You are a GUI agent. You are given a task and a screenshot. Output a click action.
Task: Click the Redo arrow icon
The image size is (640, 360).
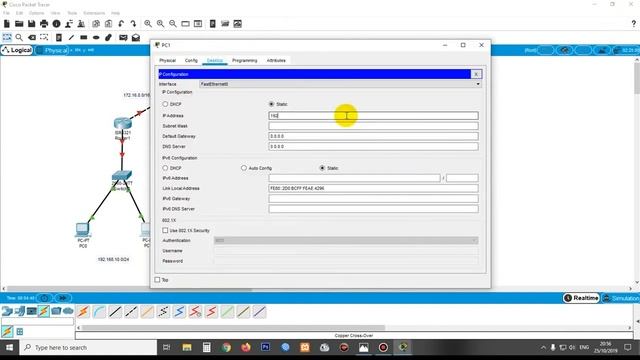tap(133, 24)
